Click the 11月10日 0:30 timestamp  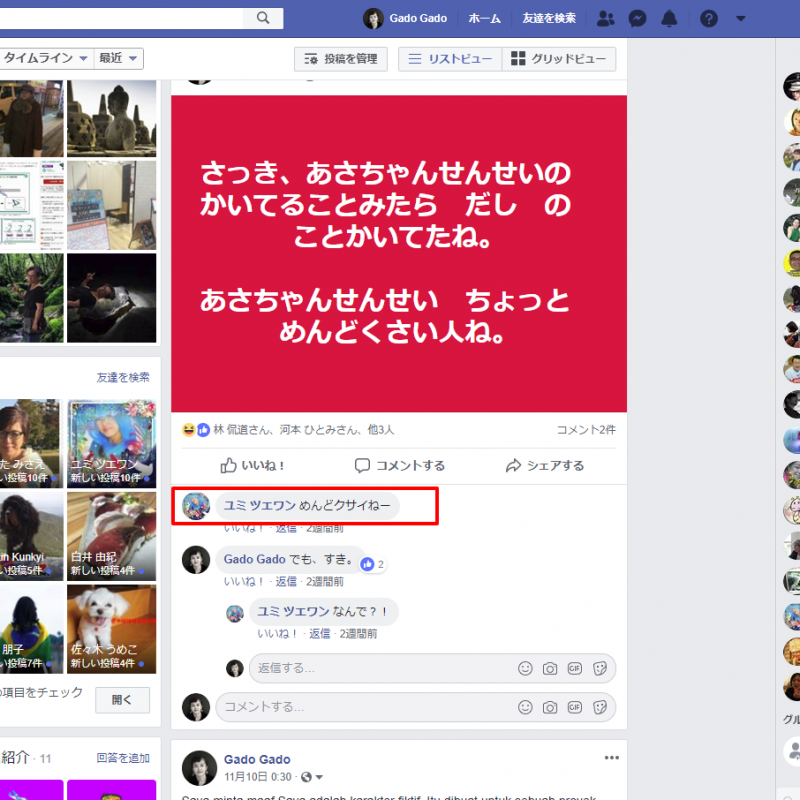(x=258, y=777)
